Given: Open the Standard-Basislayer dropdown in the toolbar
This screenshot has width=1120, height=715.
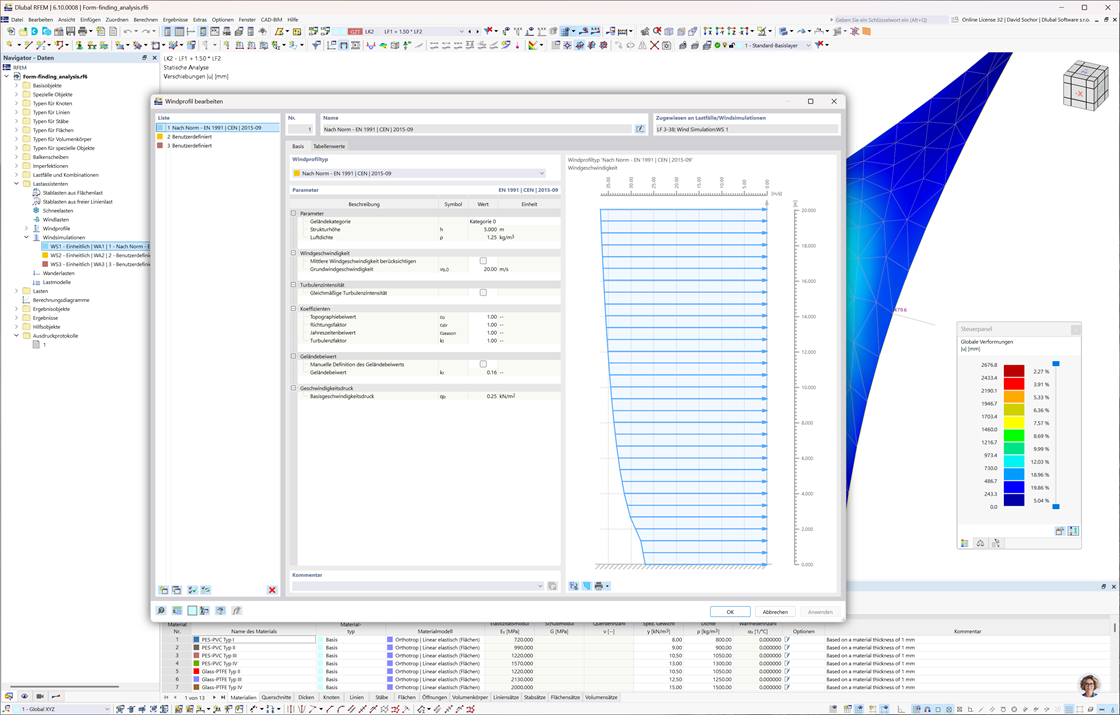Looking at the screenshot, I should tap(808, 46).
